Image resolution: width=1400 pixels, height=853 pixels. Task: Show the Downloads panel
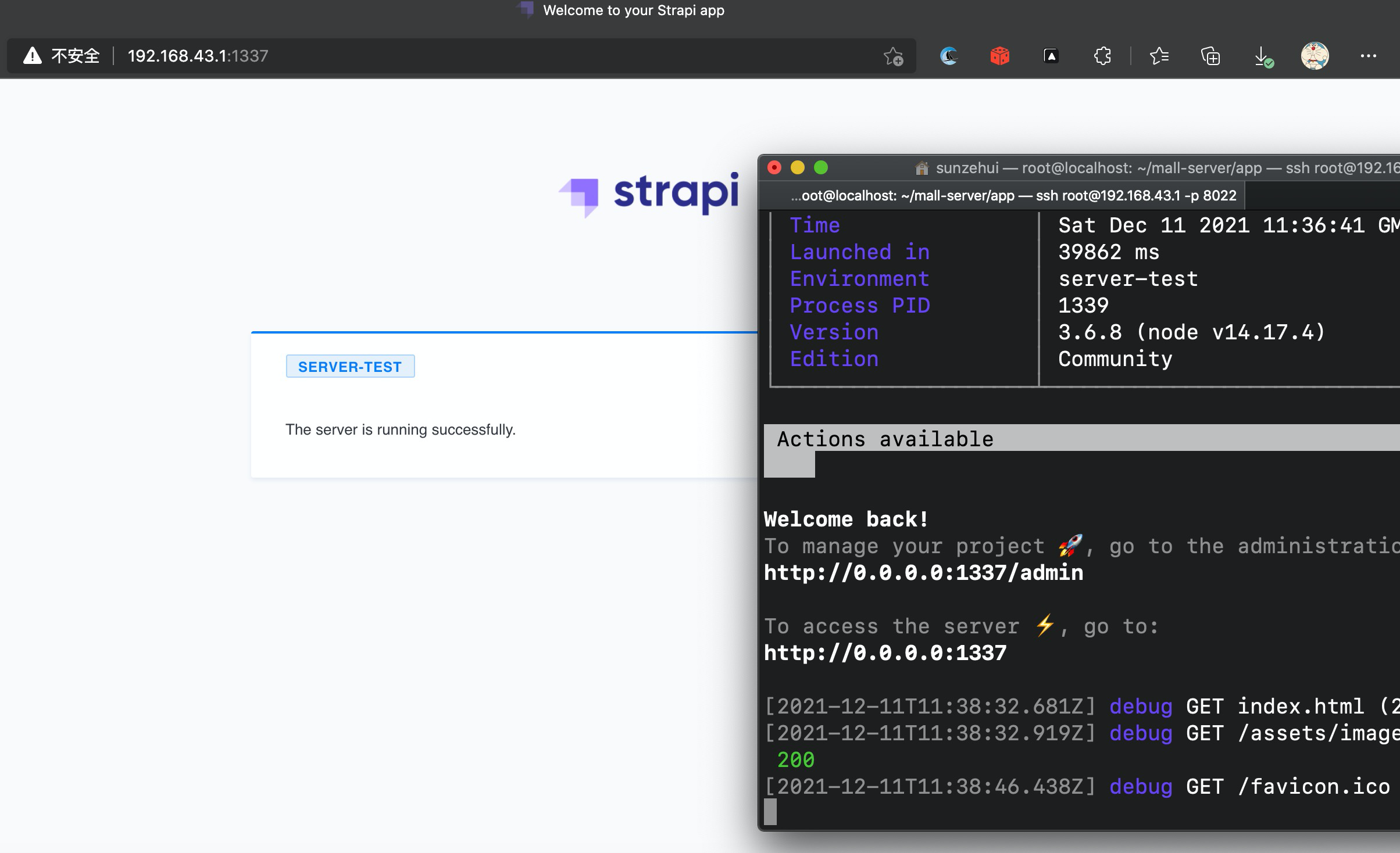[x=1262, y=57]
